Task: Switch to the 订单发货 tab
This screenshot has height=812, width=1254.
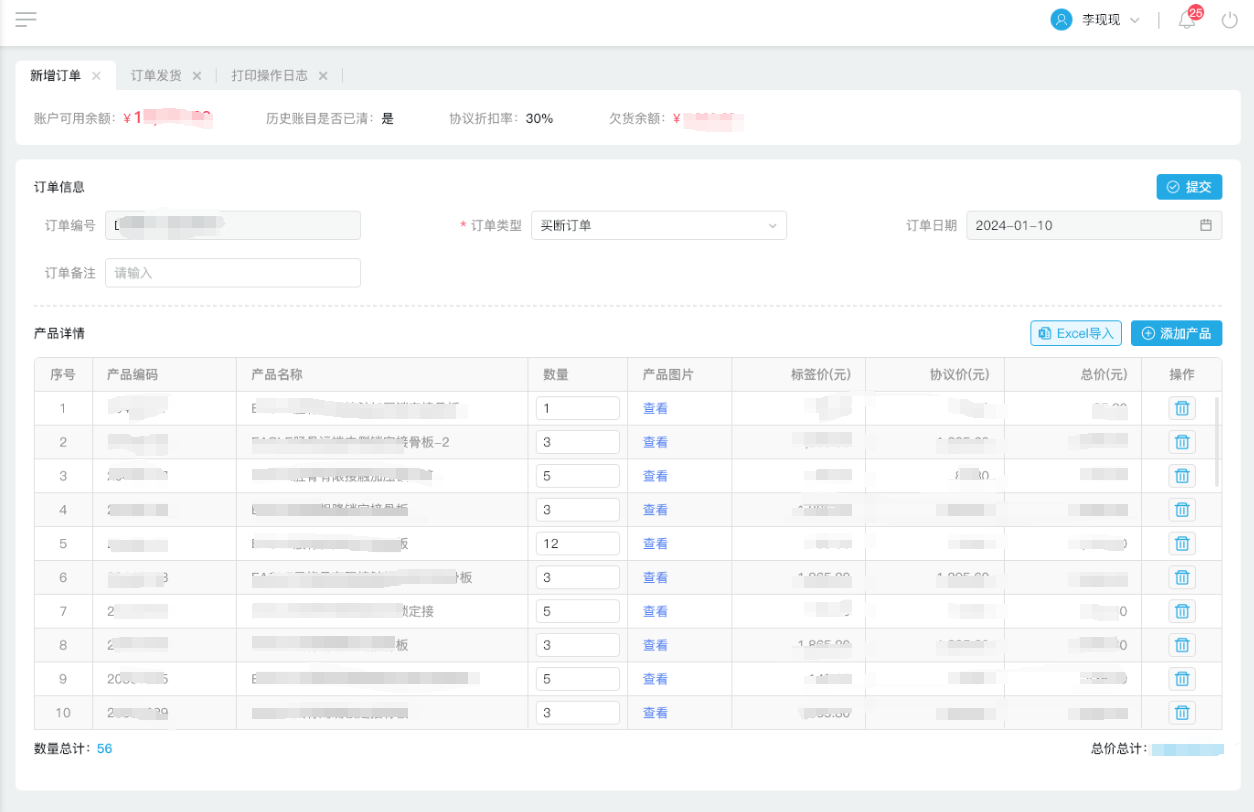Action: tap(156, 75)
